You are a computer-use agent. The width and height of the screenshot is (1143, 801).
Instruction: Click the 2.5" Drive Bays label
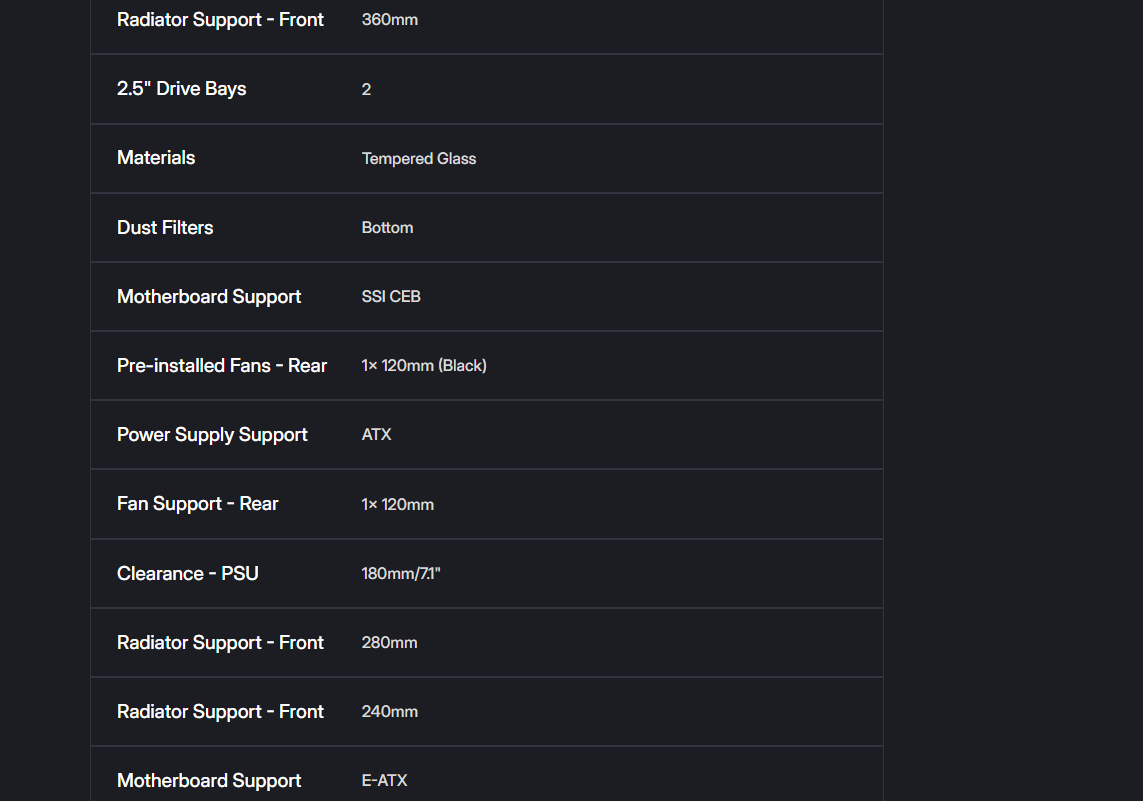point(182,89)
